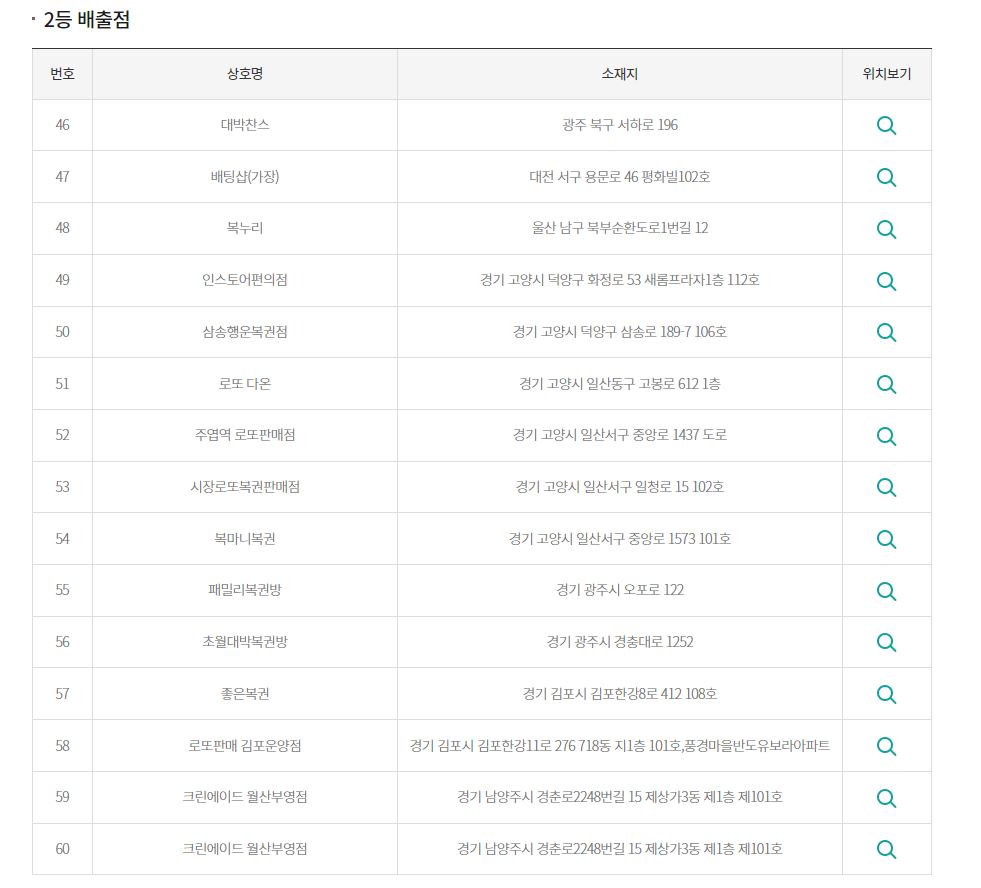Image resolution: width=981 pixels, height=888 pixels.
Task: Select the 소재지 column header
Action: [x=619, y=74]
